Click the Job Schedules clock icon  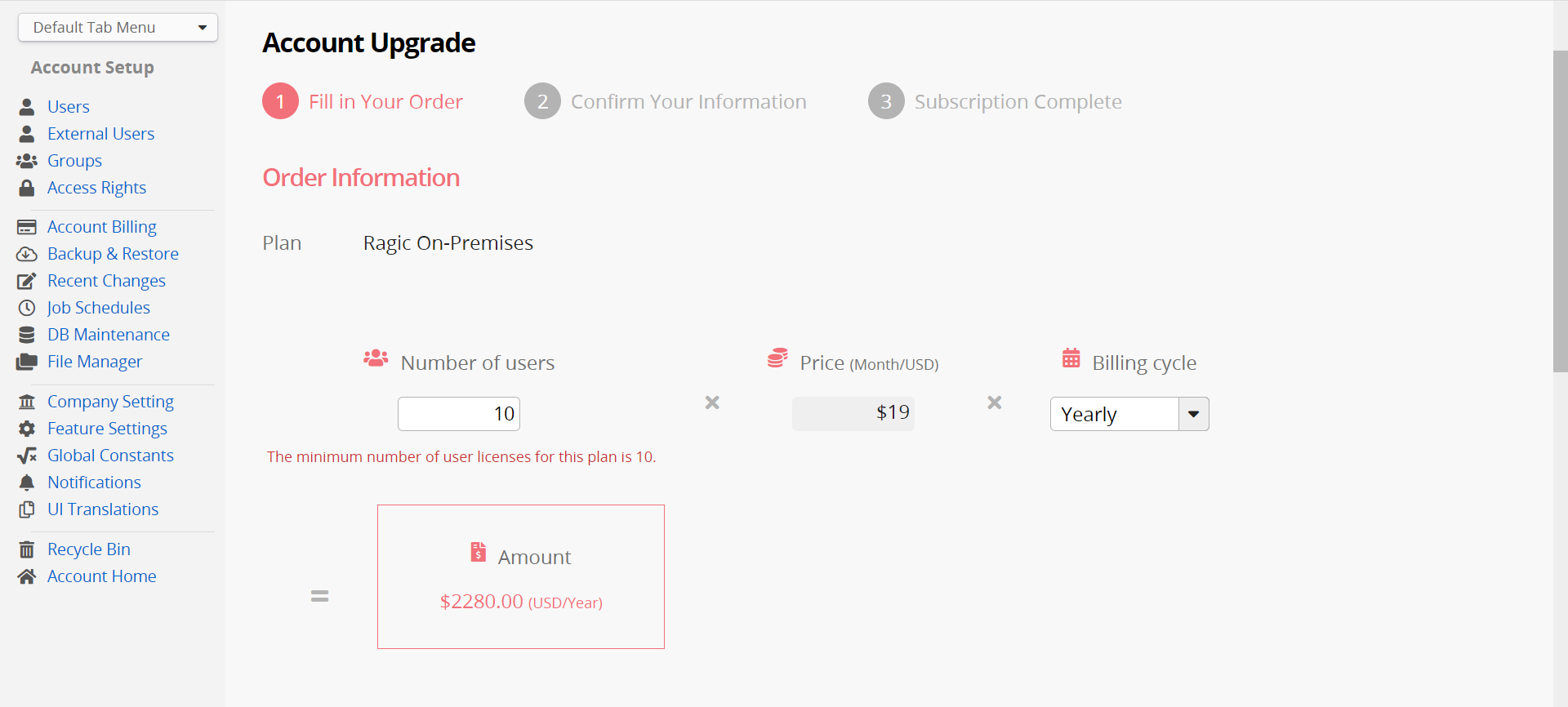(x=27, y=308)
